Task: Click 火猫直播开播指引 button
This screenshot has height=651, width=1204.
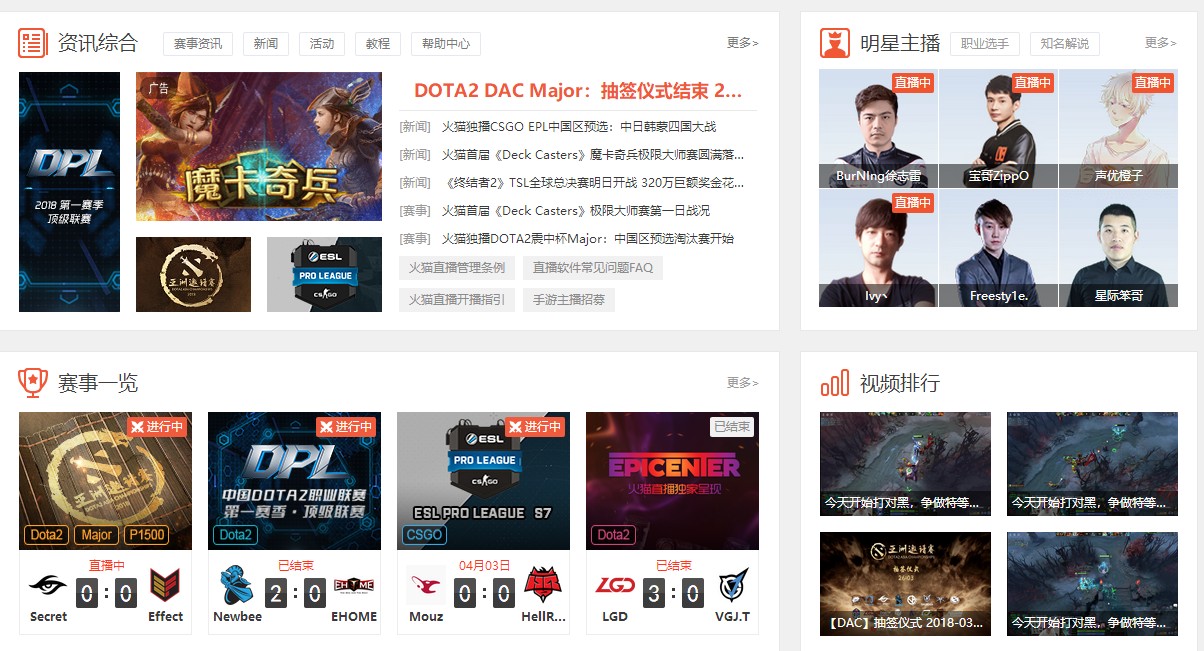Action: pyautogui.click(x=457, y=299)
